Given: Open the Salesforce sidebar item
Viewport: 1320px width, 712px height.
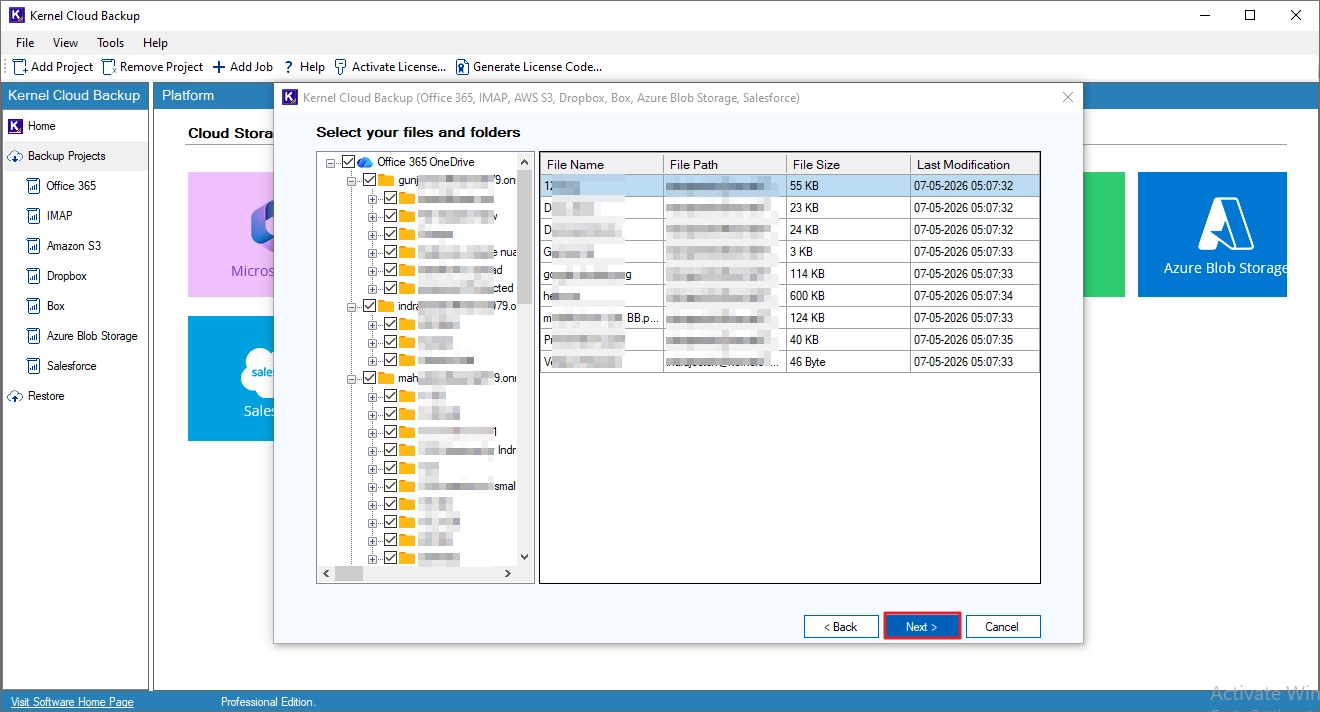Looking at the screenshot, I should click(x=71, y=366).
